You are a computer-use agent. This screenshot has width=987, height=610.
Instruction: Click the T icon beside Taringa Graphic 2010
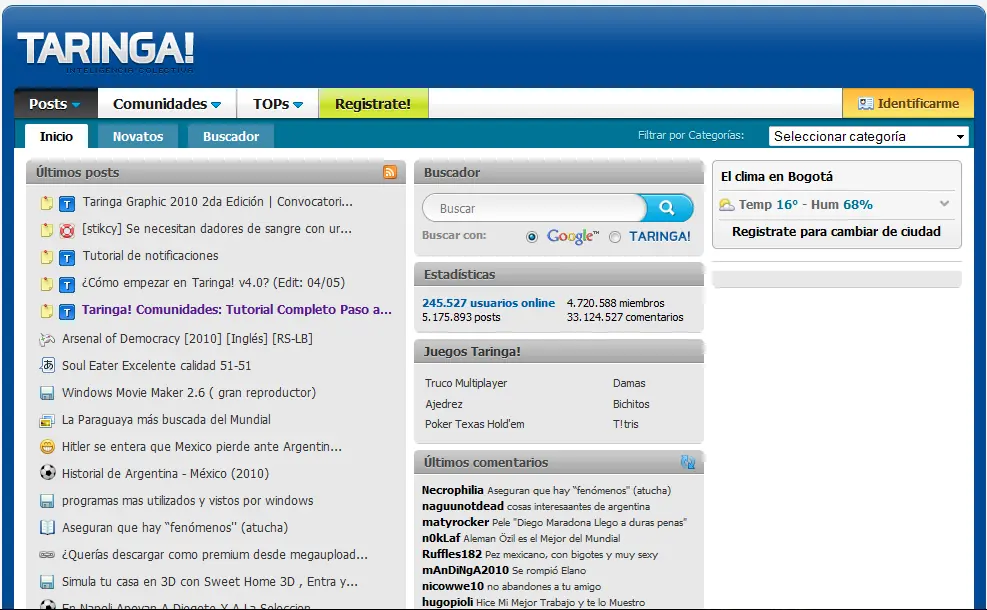click(67, 203)
